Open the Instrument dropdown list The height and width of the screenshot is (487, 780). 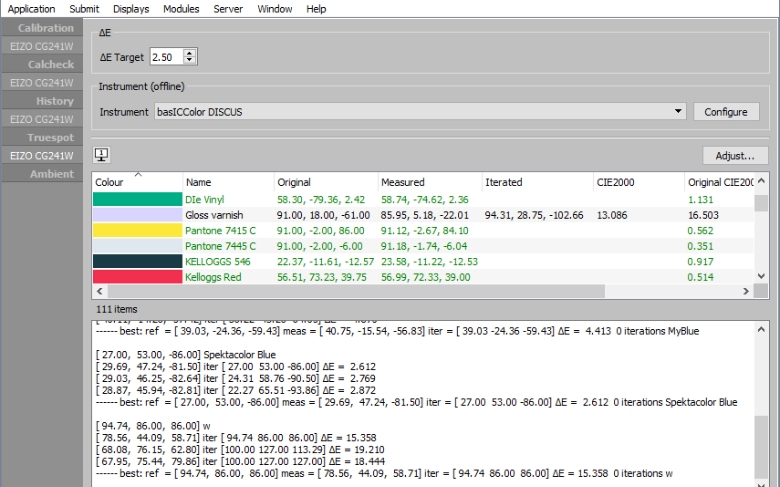coord(680,112)
